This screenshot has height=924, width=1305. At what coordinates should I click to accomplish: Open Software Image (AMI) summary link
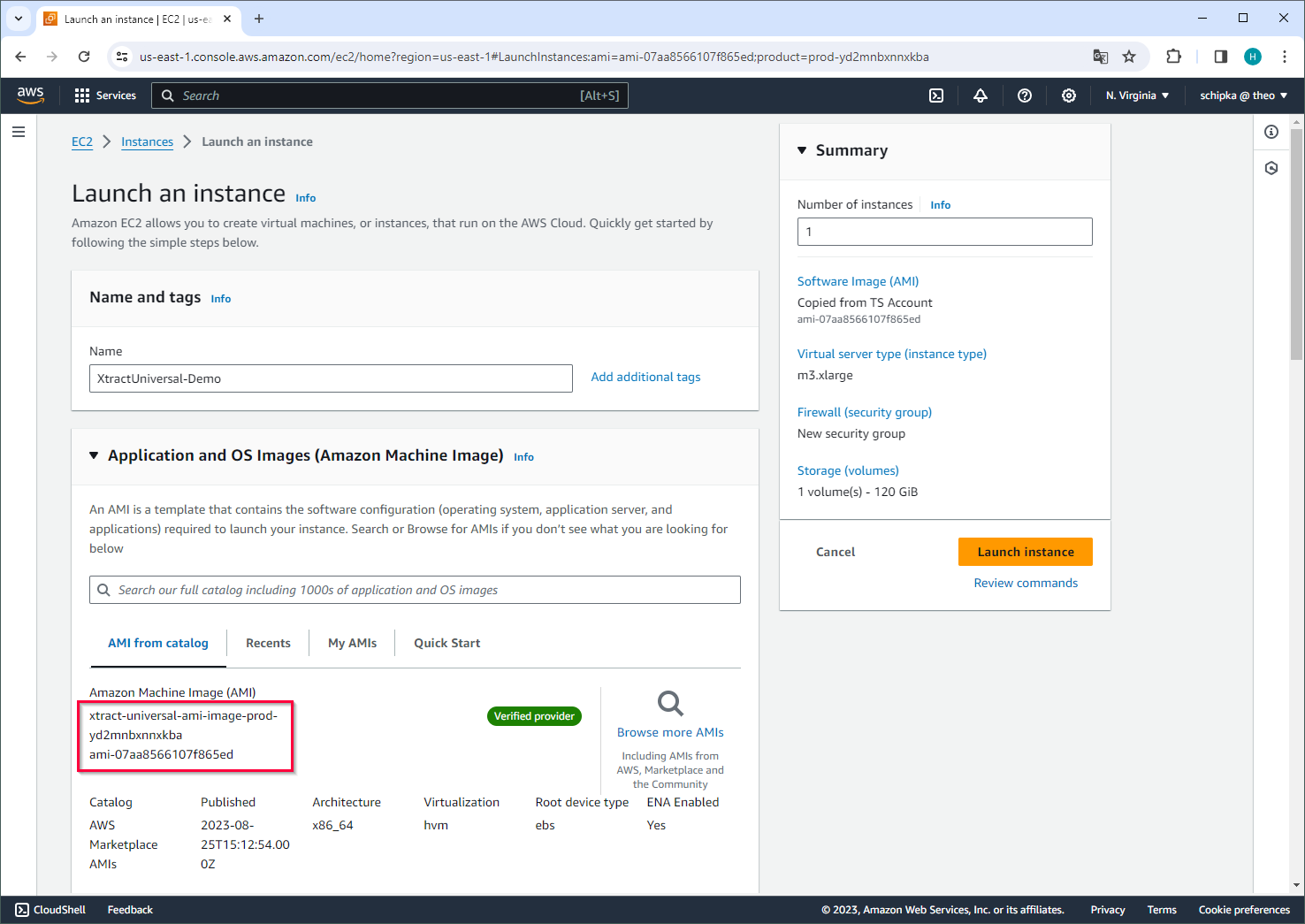click(x=858, y=281)
